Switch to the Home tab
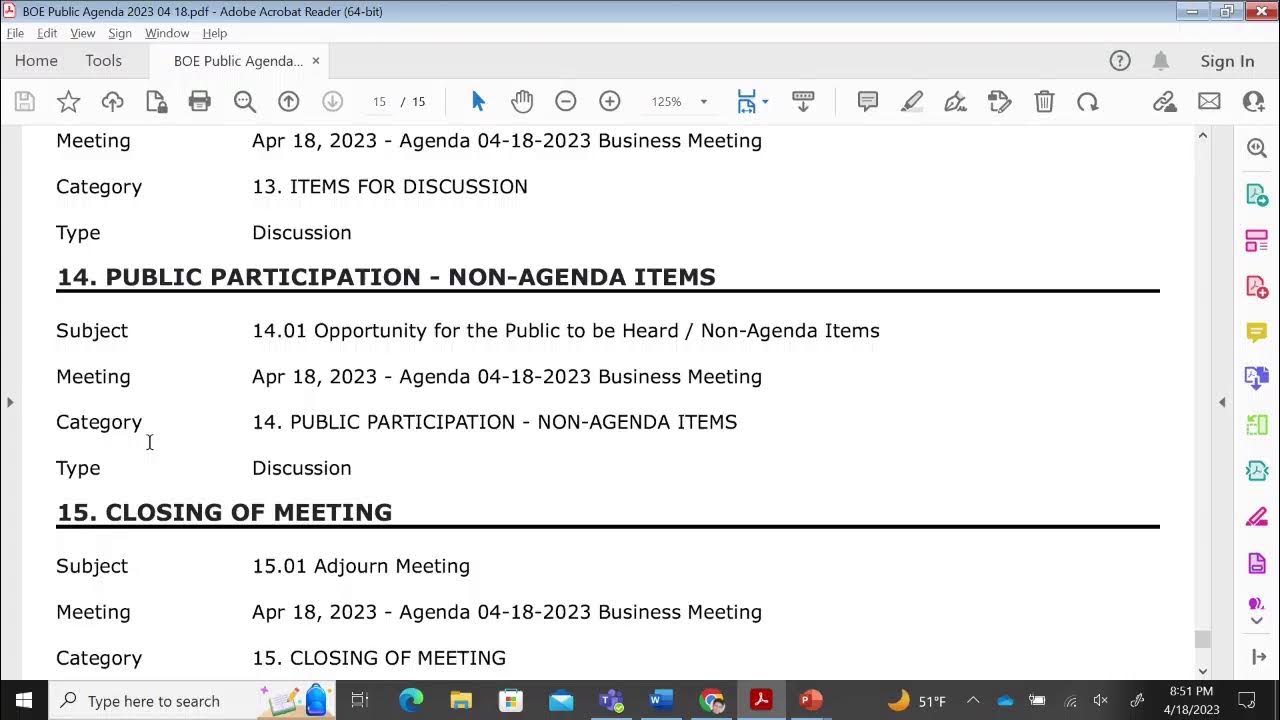This screenshot has height=720, width=1280. click(x=36, y=61)
